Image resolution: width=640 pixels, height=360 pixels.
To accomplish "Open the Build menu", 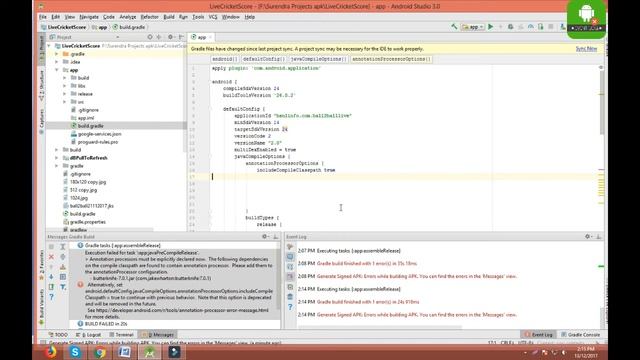I will [169, 17].
